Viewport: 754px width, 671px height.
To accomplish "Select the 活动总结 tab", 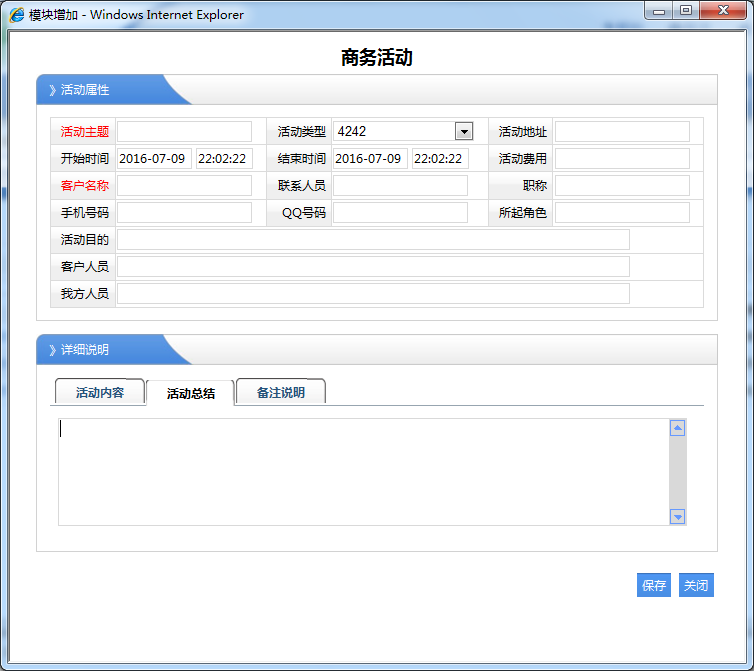I will (x=190, y=393).
